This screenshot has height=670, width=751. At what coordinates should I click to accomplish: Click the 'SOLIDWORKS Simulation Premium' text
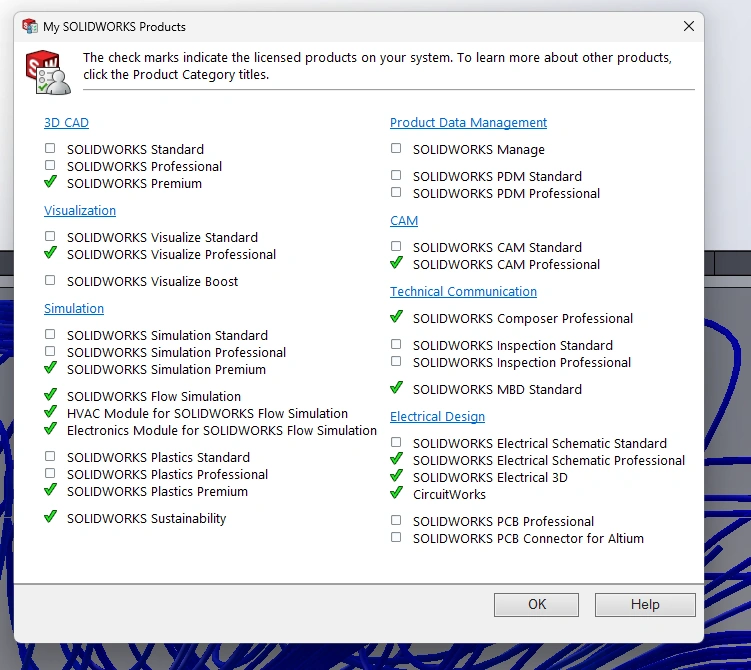(166, 370)
